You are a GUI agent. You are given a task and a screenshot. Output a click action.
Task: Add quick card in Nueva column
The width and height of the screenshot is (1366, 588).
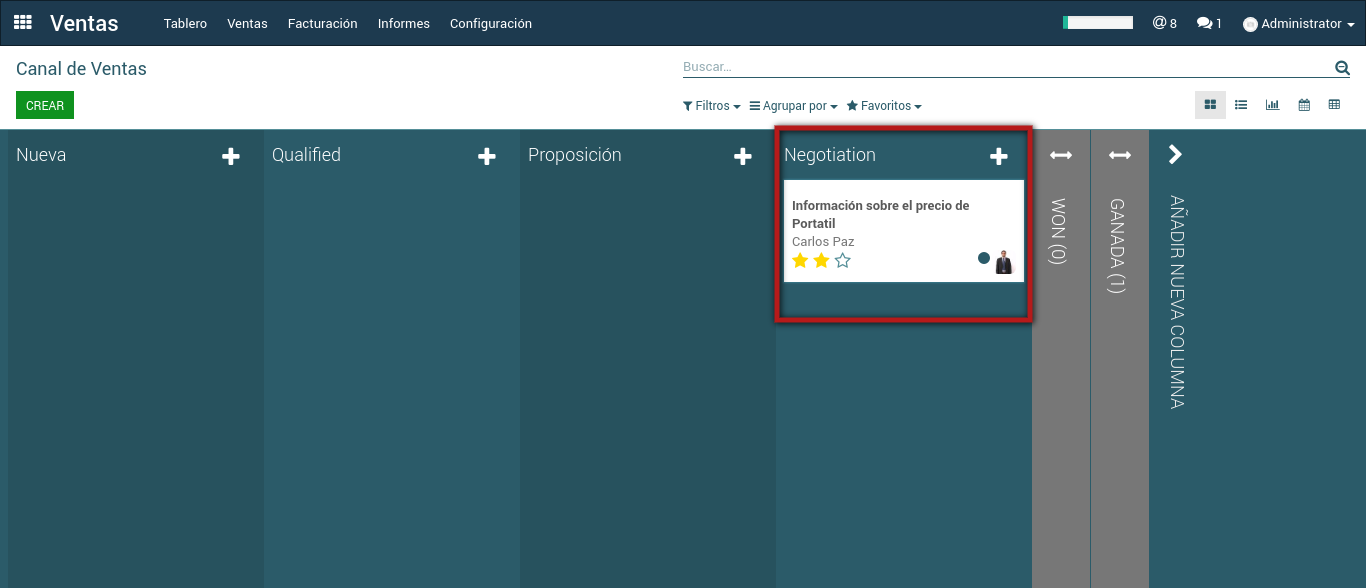point(231,156)
